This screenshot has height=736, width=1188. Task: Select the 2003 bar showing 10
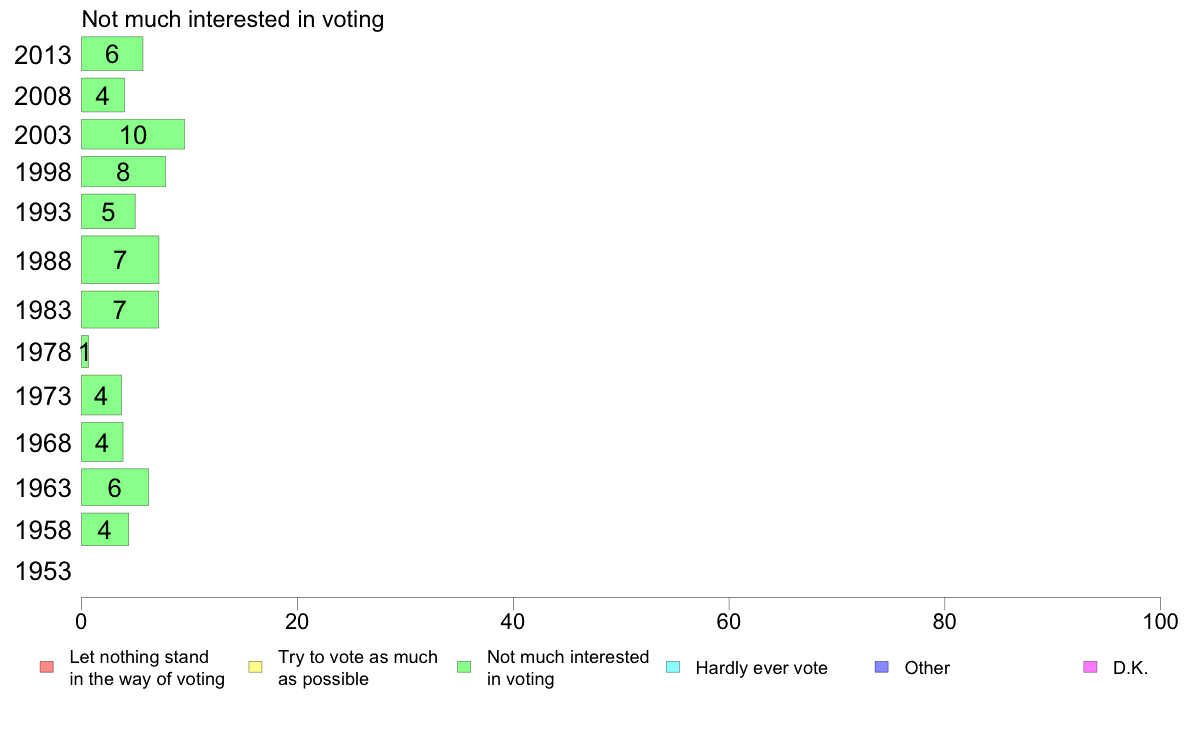(133, 134)
